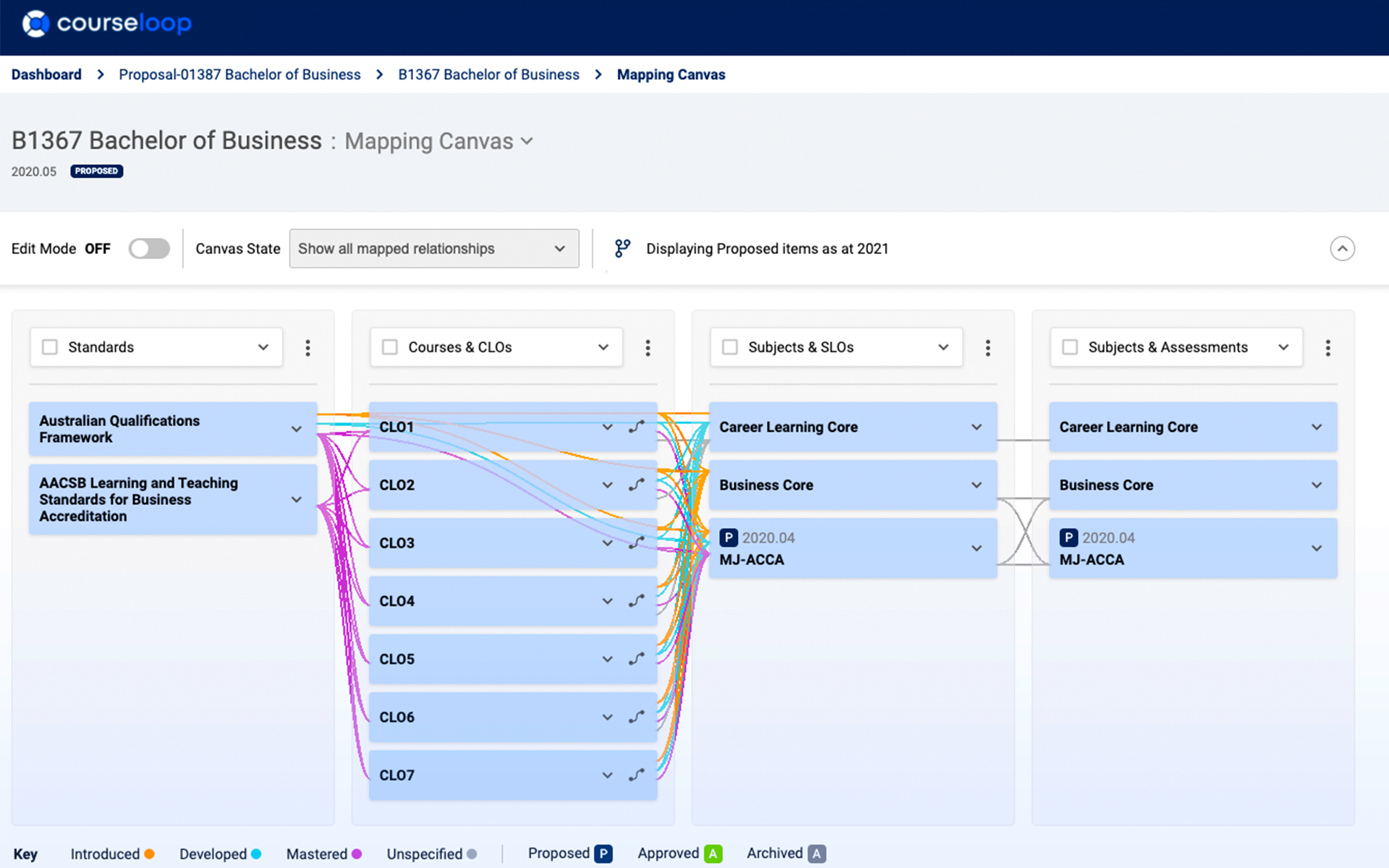
Task: Check the Courses & CLOs checkbox
Action: 390,347
